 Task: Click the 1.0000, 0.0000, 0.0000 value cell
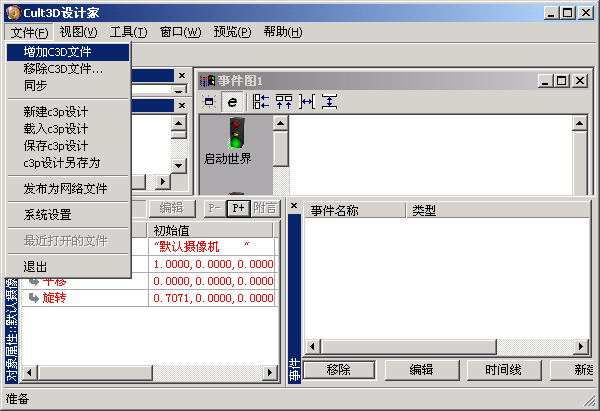pos(212,264)
